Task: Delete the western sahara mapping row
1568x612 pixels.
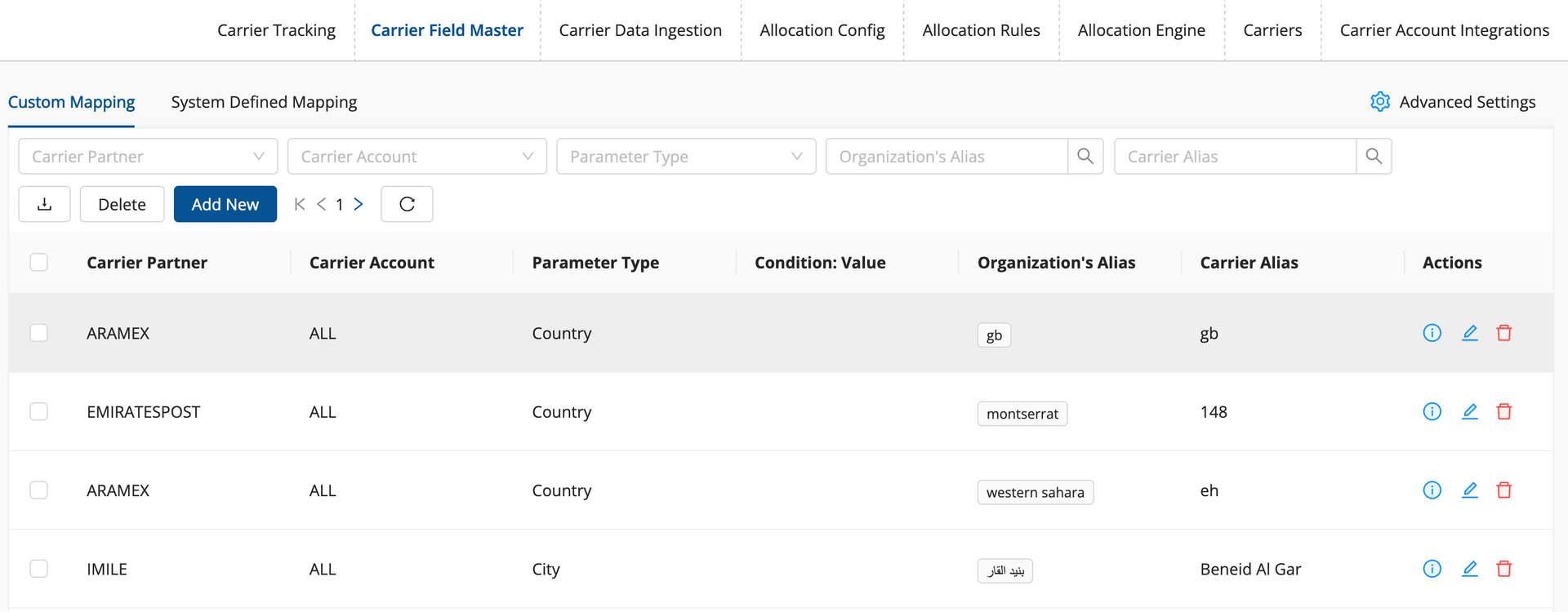Action: (1503, 490)
